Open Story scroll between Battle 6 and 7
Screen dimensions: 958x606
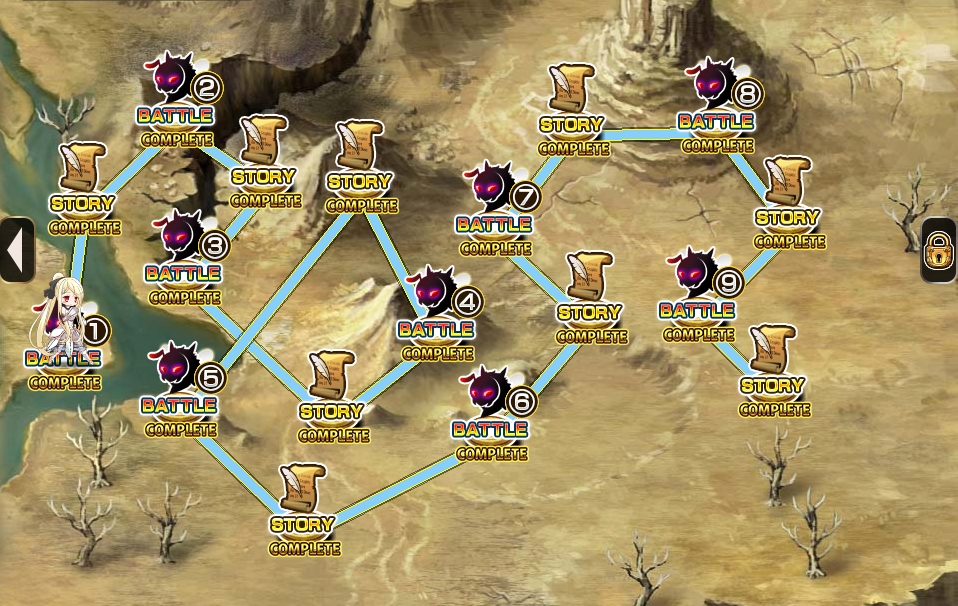click(591, 298)
